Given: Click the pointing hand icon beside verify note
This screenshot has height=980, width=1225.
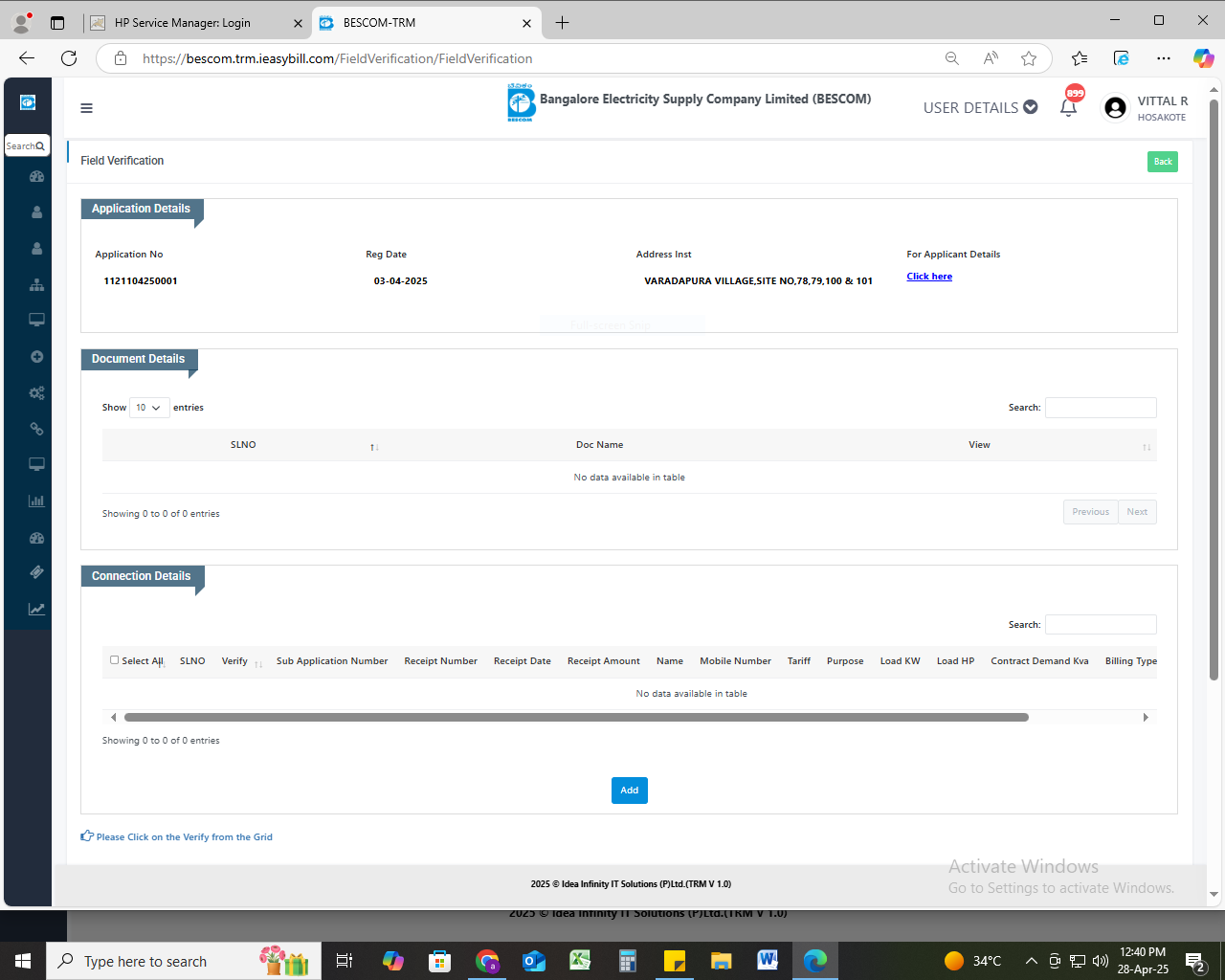Looking at the screenshot, I should click(87, 835).
